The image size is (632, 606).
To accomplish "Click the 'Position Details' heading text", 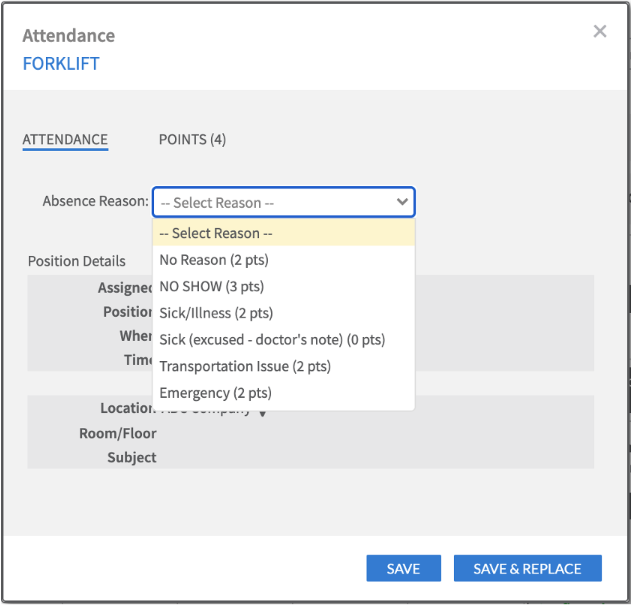I will [x=77, y=261].
